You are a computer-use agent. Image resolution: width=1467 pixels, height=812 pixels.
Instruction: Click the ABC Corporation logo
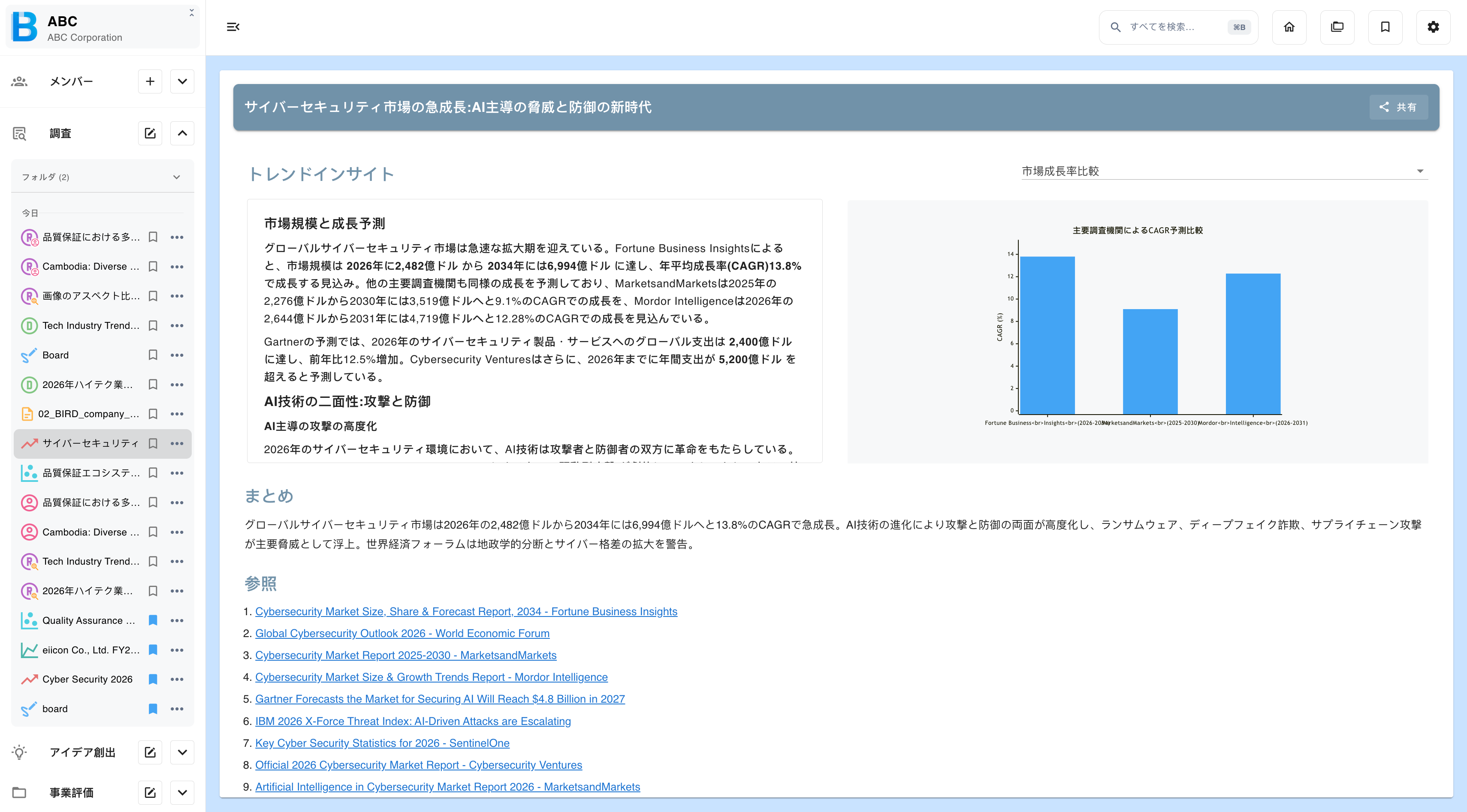tap(24, 27)
